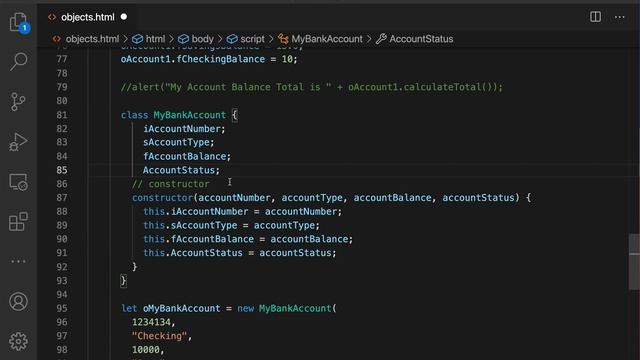640x360 pixels.
Task: Click 'this.fAccountBalance' on line 90
Action: point(198,239)
